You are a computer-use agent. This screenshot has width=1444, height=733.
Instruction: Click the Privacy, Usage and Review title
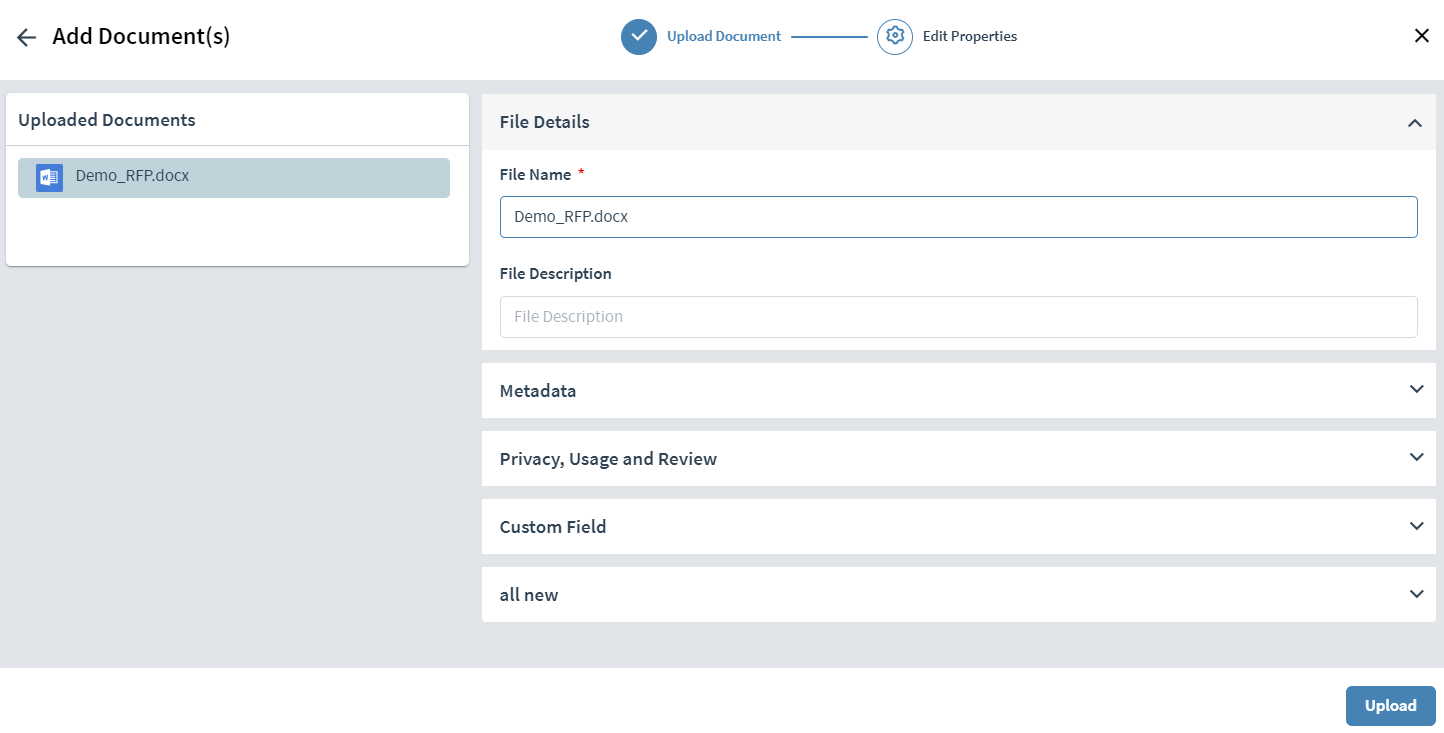coord(608,459)
